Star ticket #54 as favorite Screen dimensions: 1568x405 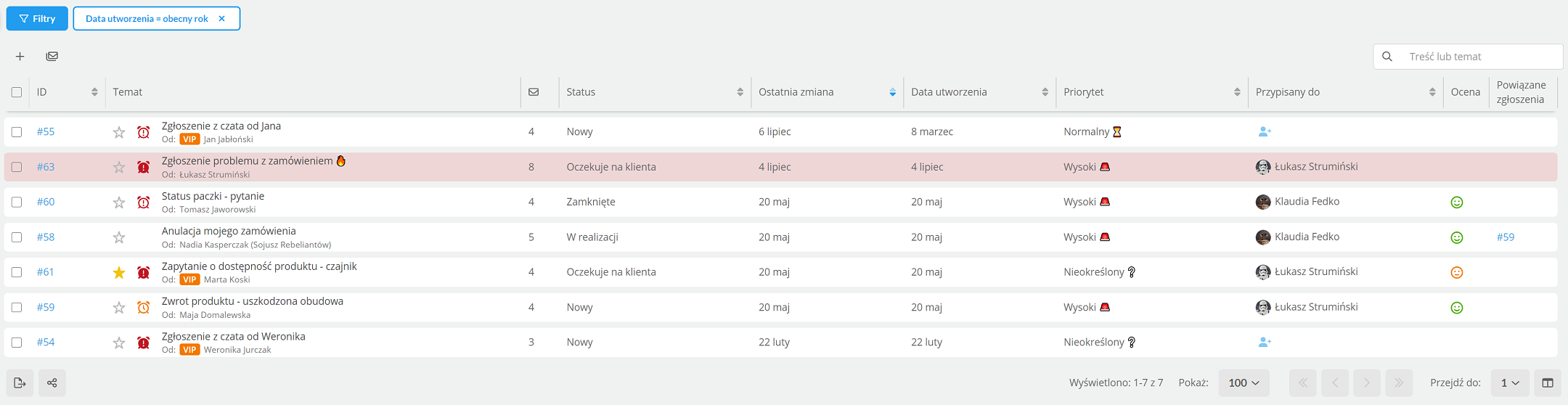(x=119, y=343)
